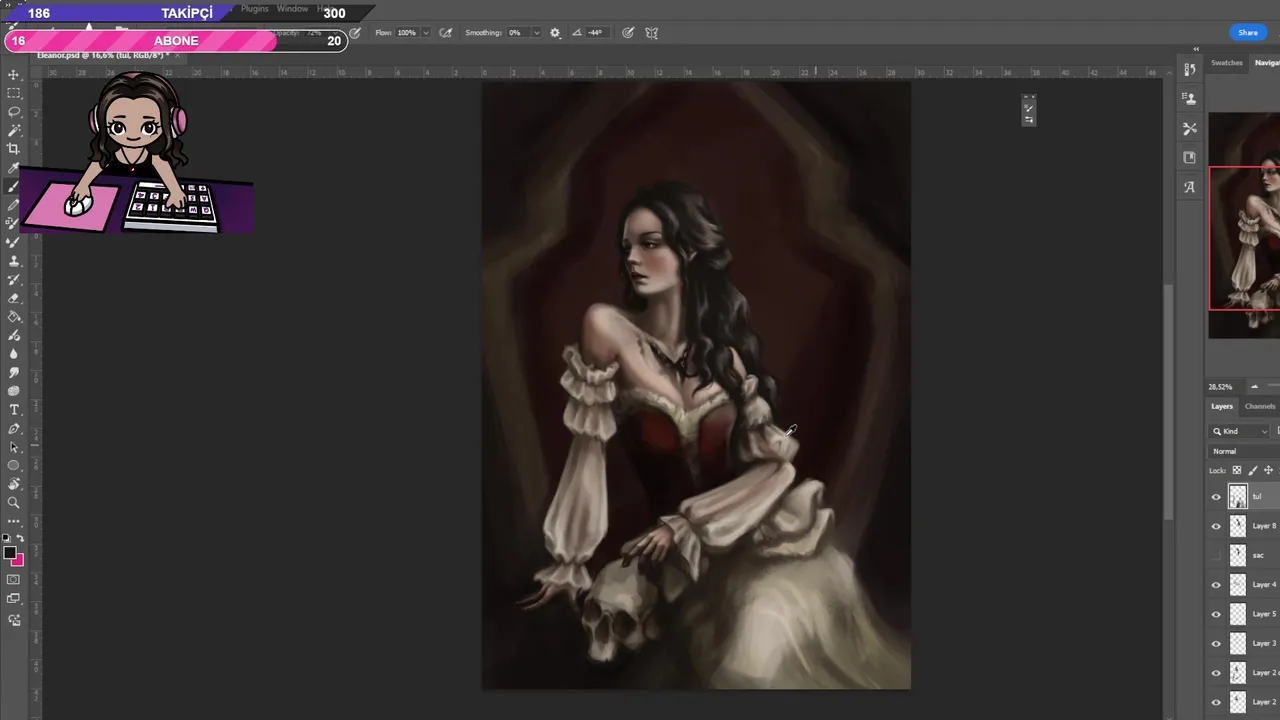Open brush smoothing options gear
This screenshot has width=1280, height=720.
tap(555, 33)
